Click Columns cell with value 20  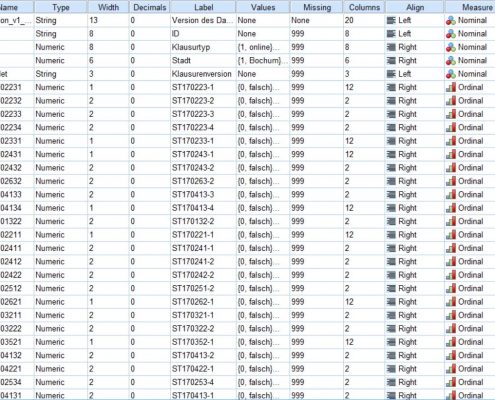(364, 20)
